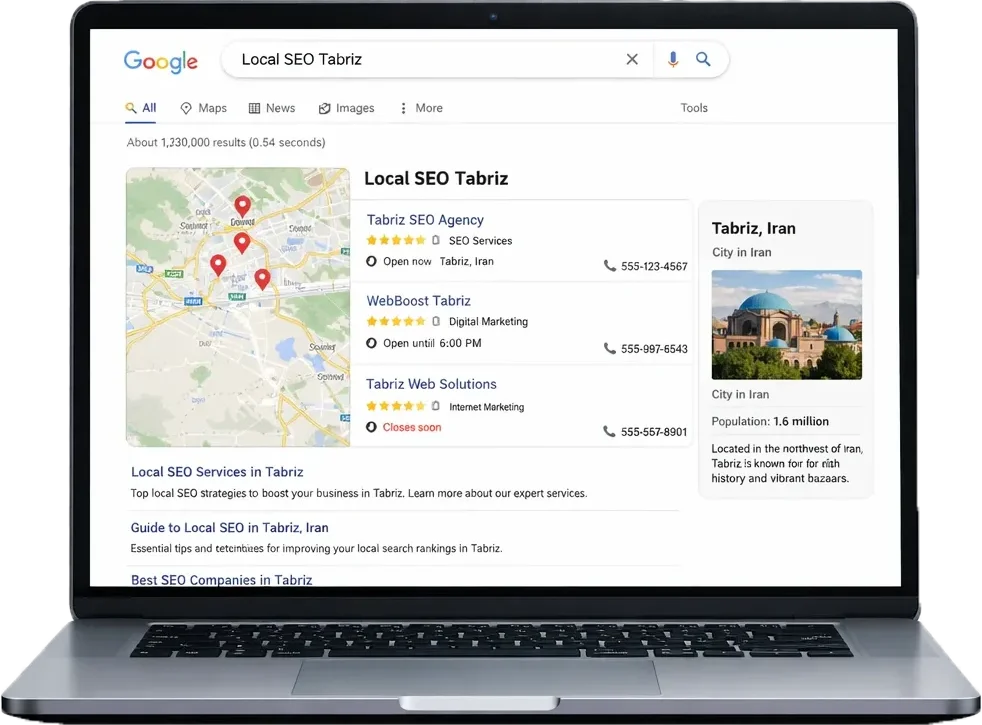
Task: Click the Google logo
Action: pos(160,61)
